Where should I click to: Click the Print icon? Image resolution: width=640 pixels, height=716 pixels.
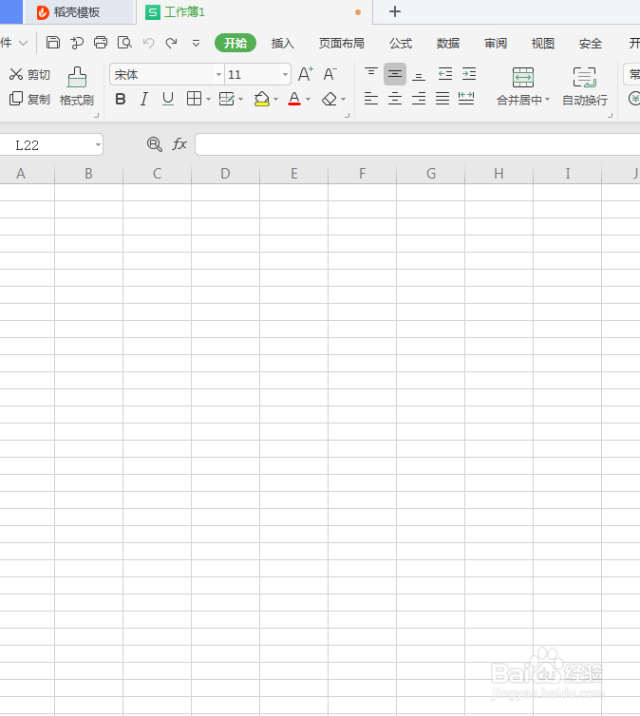pyautogui.click(x=100, y=43)
